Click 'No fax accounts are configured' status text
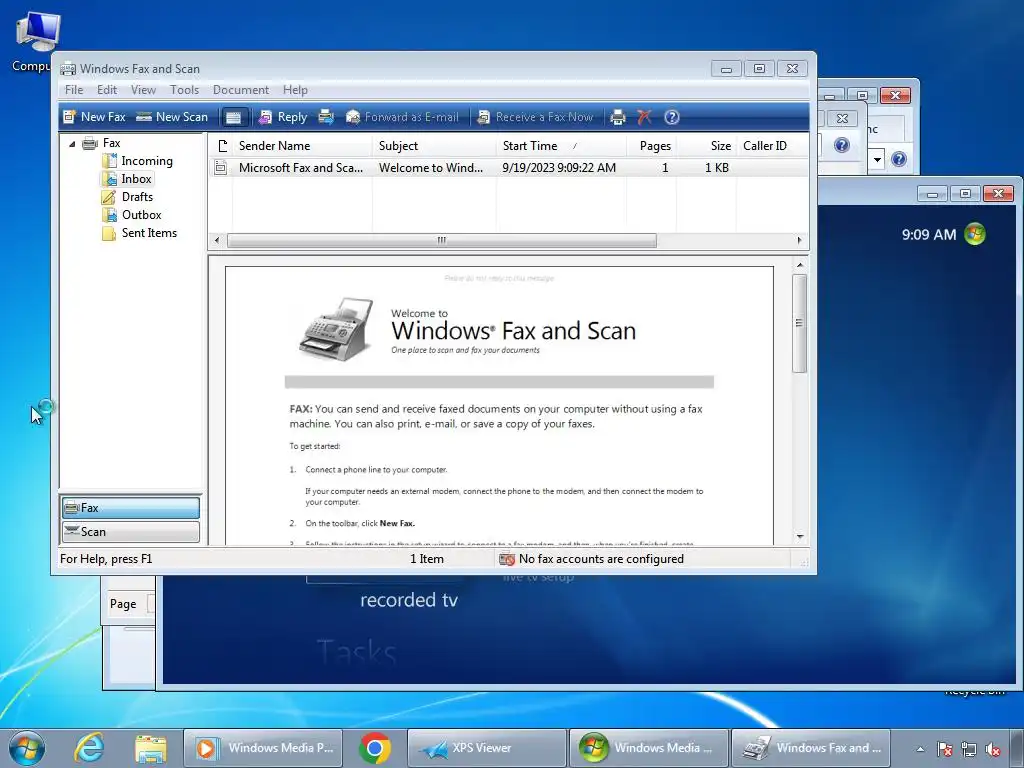This screenshot has height=768, width=1024. pyautogui.click(x=601, y=559)
